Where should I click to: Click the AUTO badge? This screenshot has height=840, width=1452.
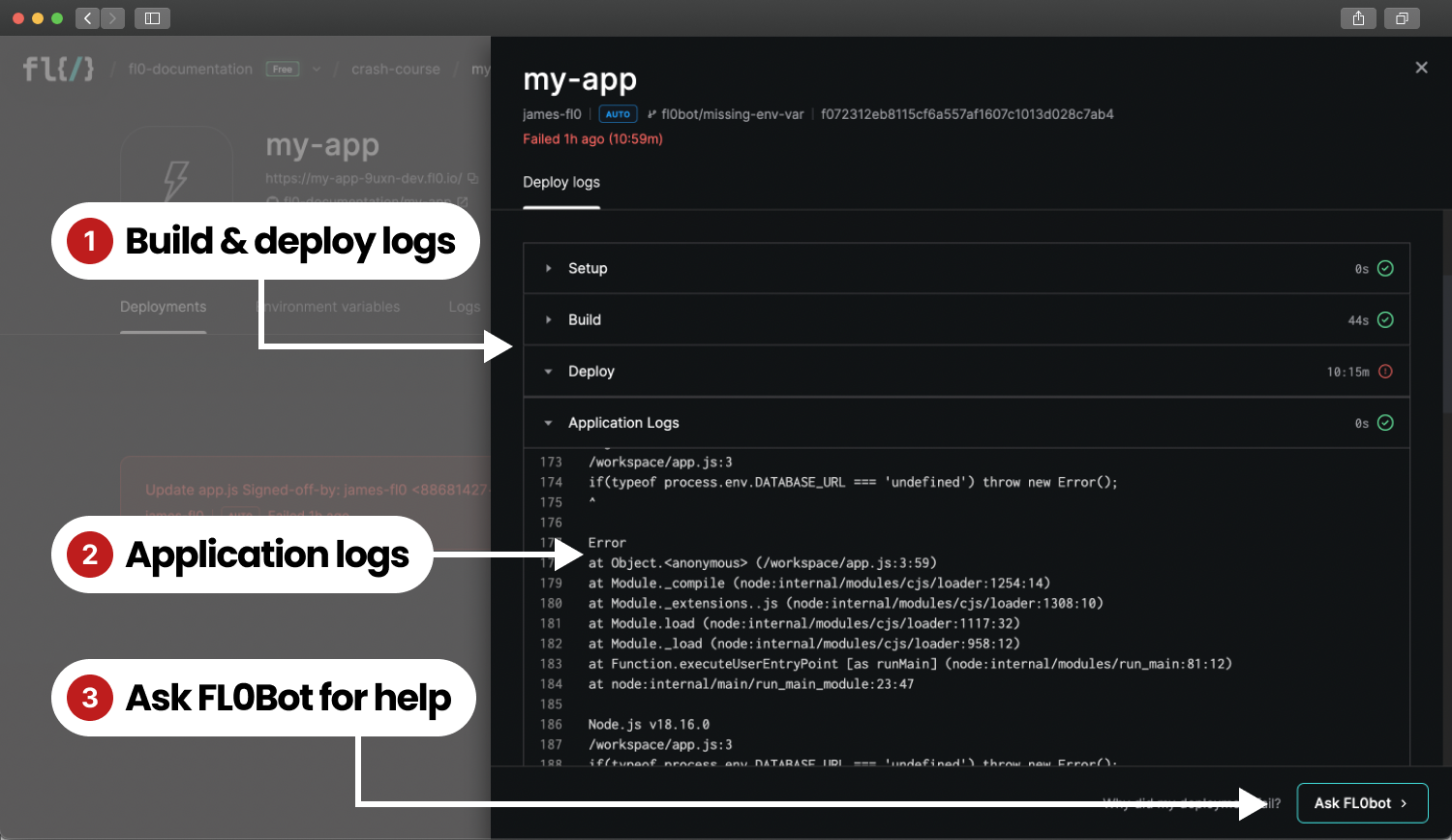[618, 114]
